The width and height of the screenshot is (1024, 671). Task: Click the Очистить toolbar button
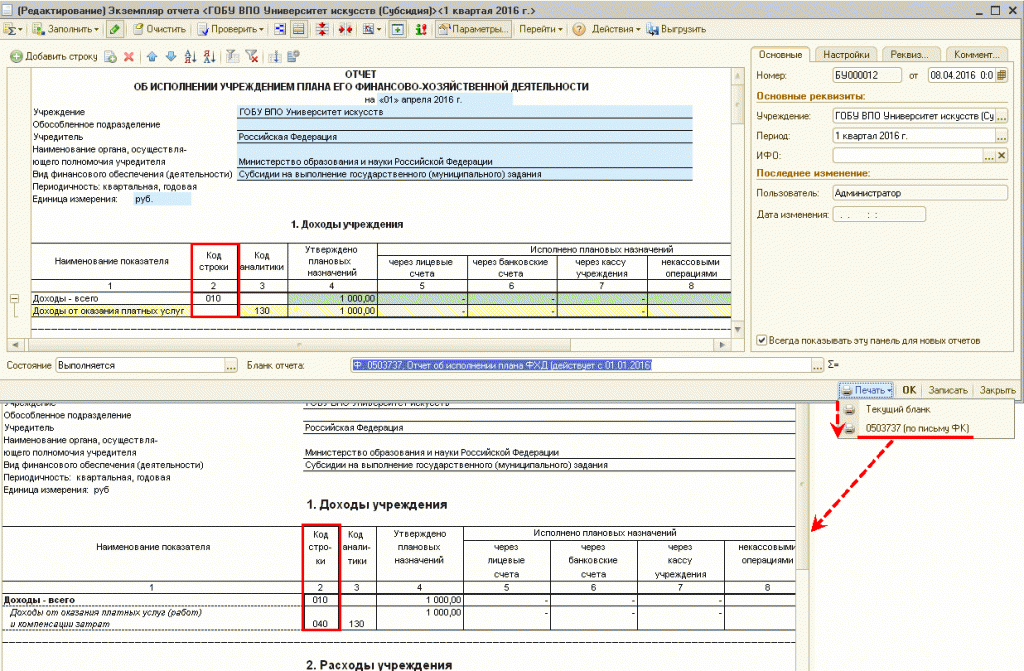click(158, 29)
